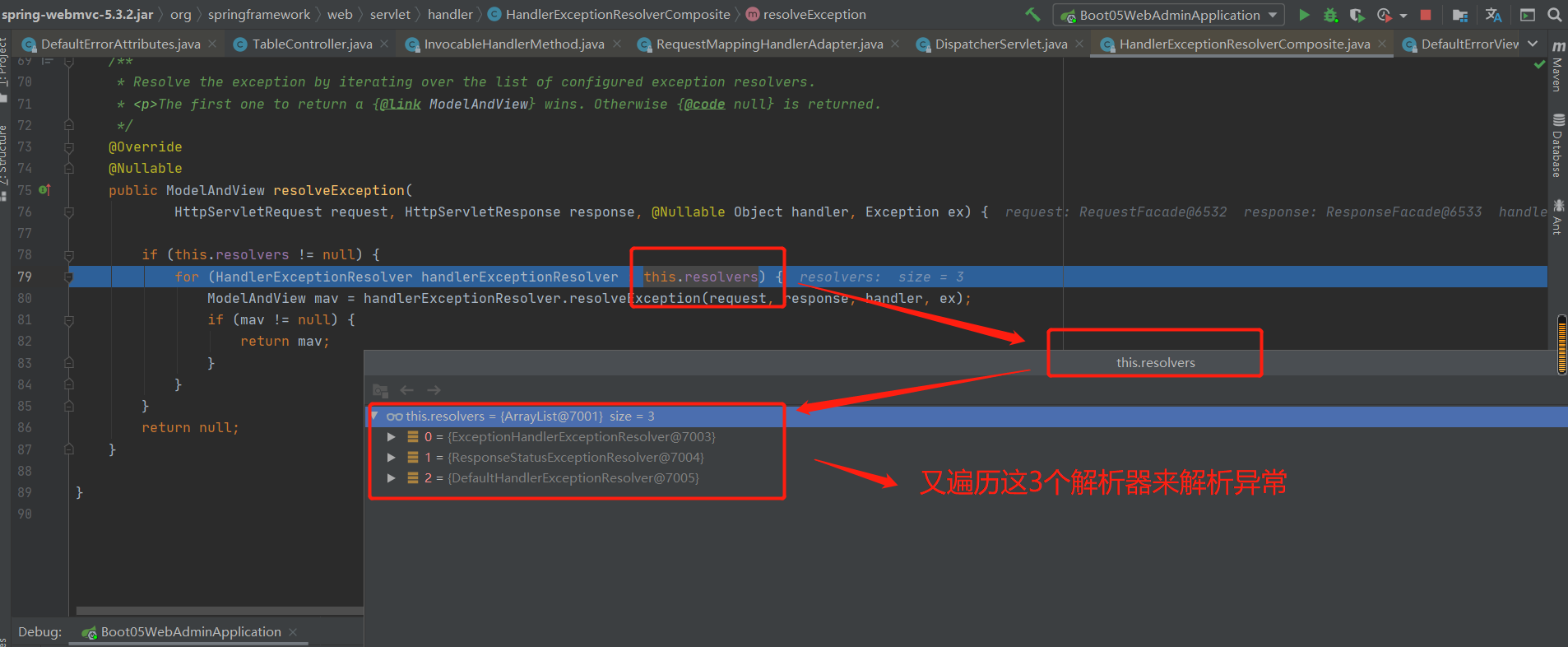Stop the running application with the red square
The height and width of the screenshot is (647, 1568).
tap(1426, 15)
